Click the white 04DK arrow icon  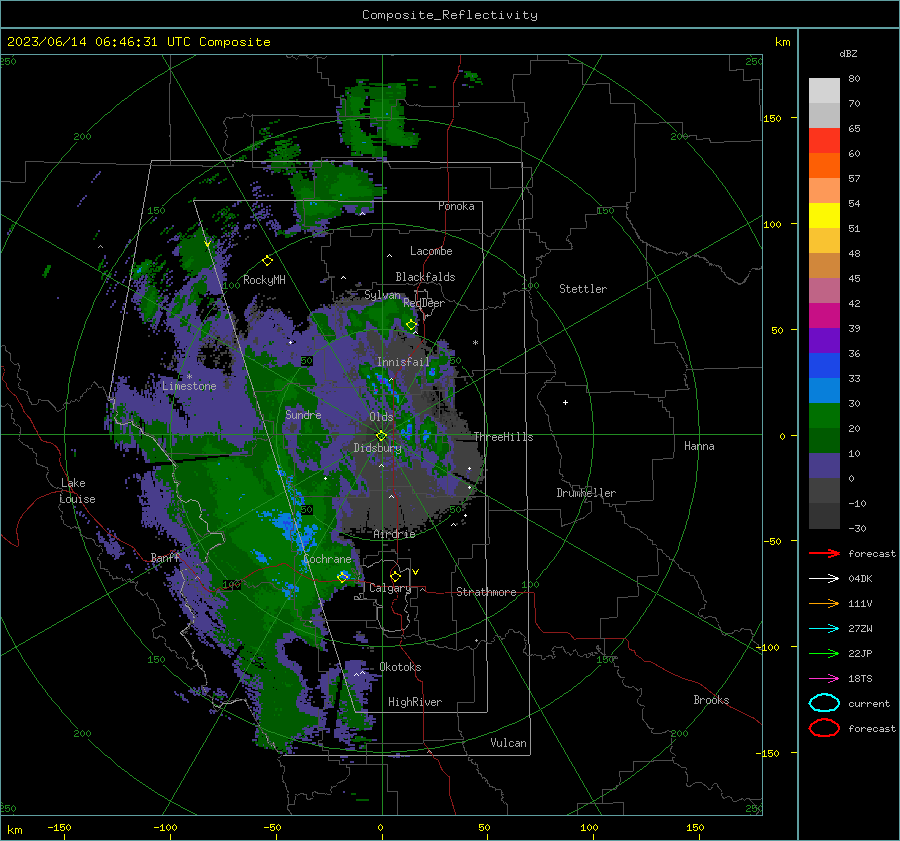coord(824,578)
